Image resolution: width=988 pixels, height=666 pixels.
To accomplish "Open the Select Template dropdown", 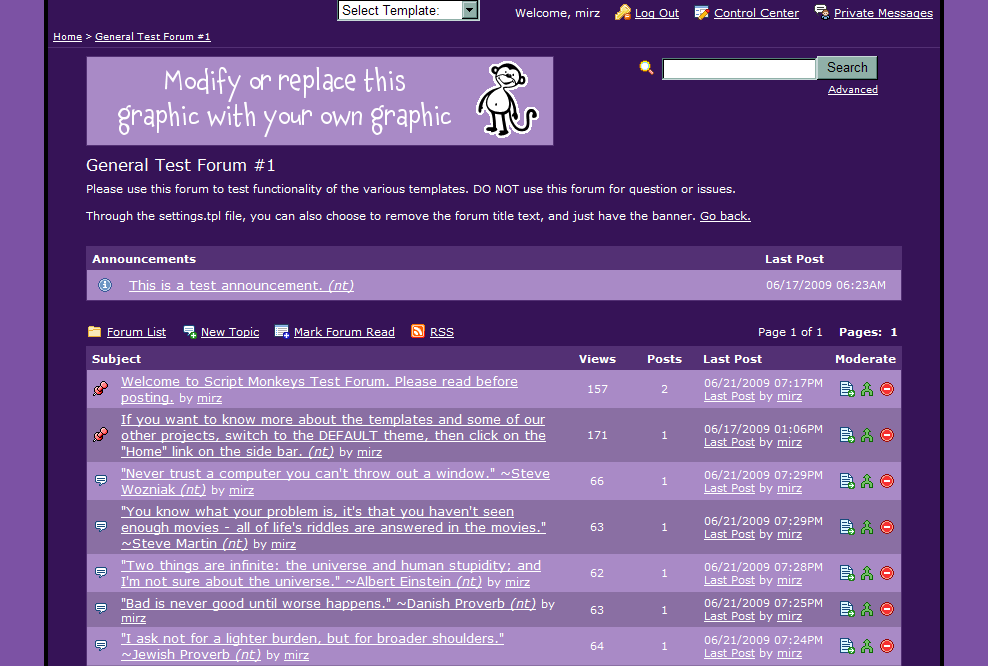I will [408, 11].
